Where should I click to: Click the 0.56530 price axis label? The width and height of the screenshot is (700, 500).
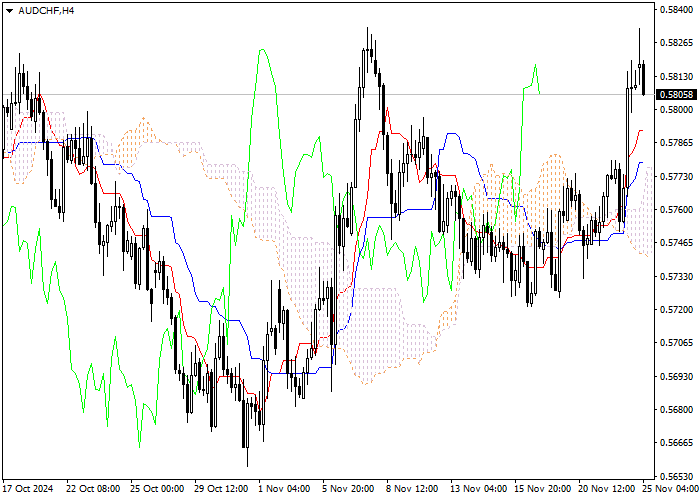pyautogui.click(x=676, y=476)
